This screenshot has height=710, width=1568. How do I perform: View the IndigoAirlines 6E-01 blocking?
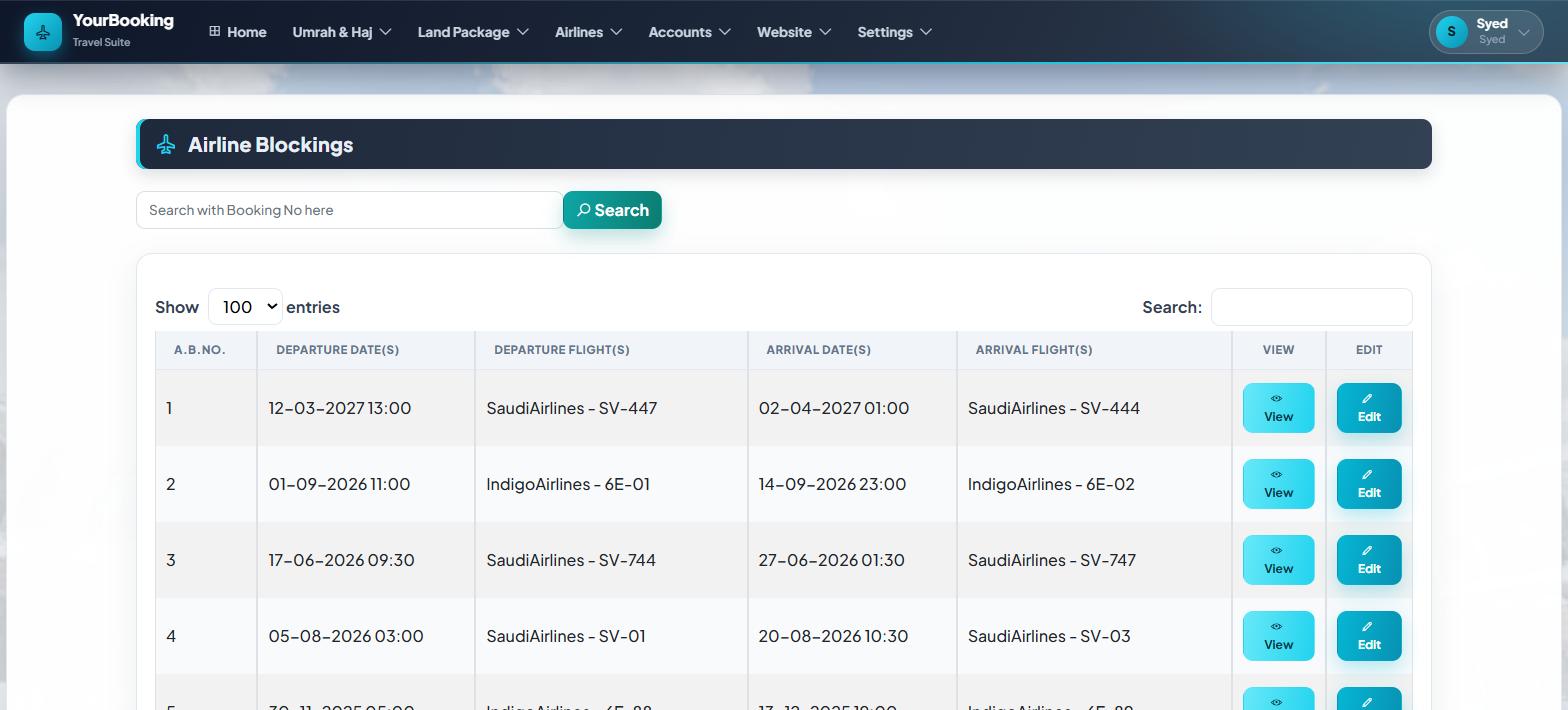click(1278, 484)
